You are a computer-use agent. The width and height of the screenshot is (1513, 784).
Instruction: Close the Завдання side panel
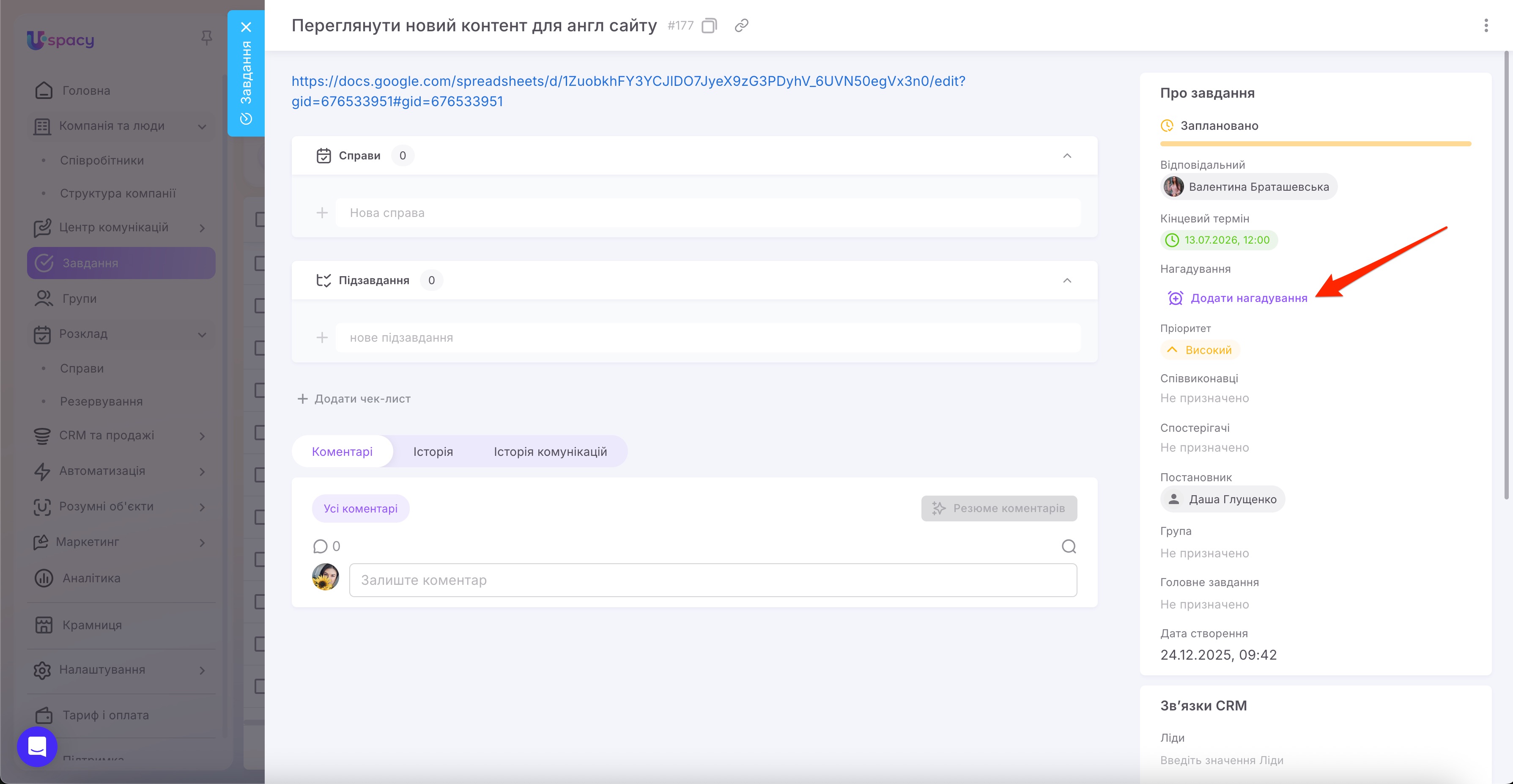point(246,27)
